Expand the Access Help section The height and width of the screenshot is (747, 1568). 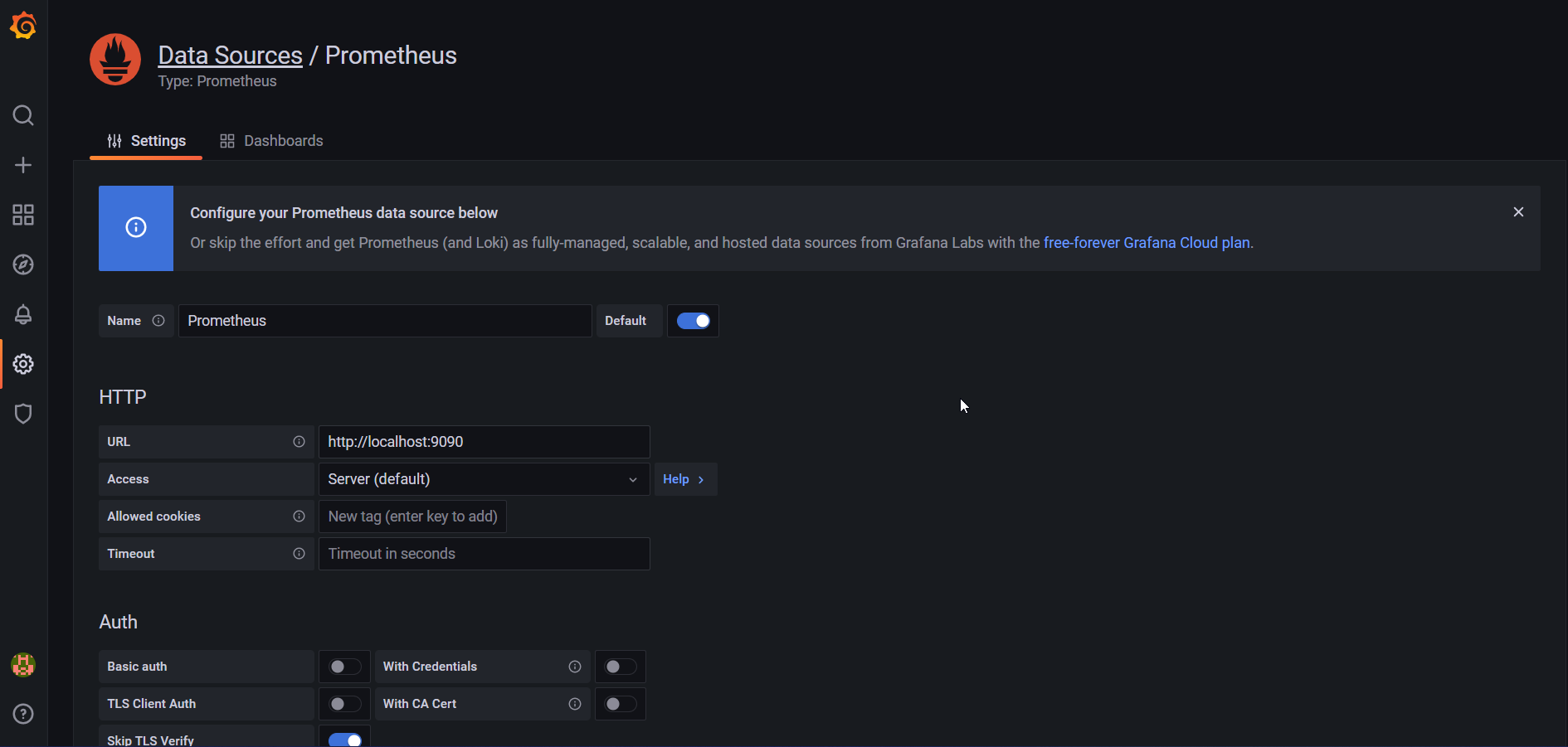(685, 479)
